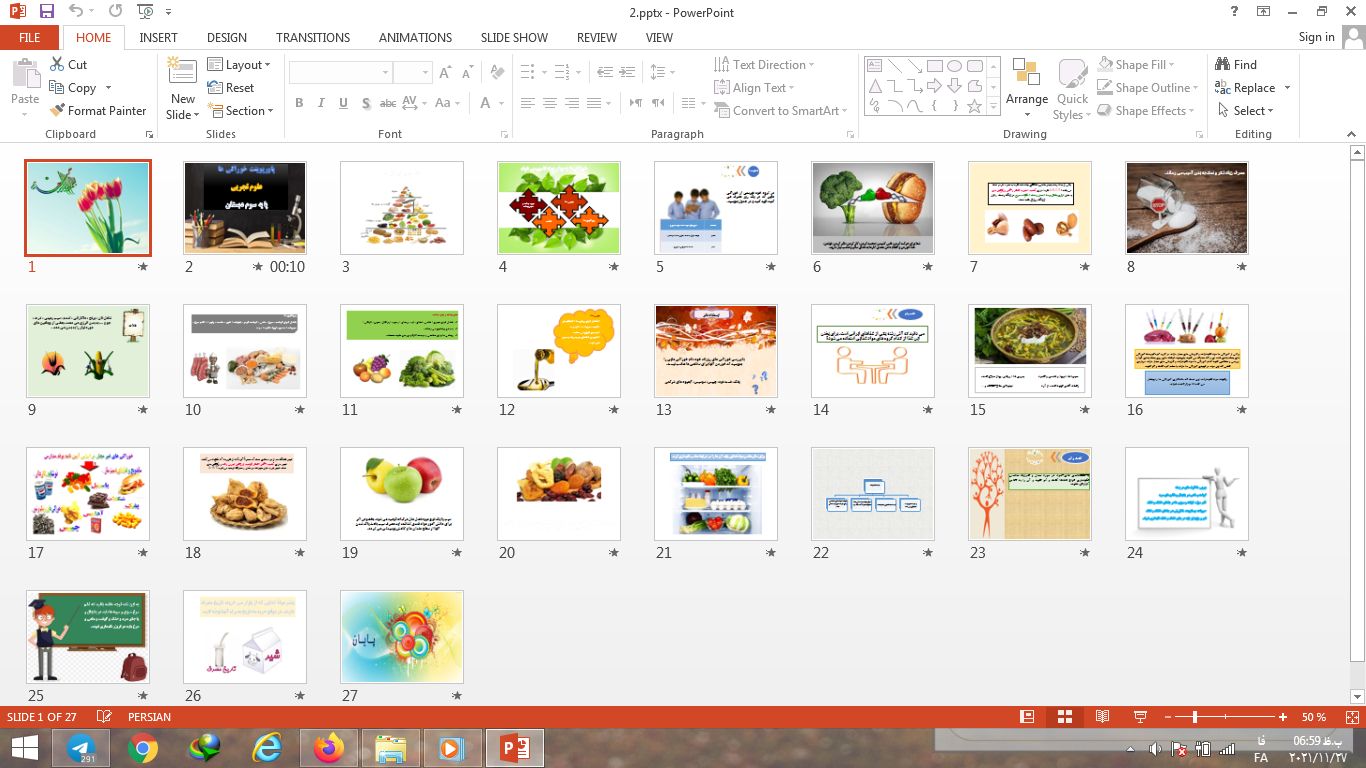Screen dimensions: 1366x768
Task: Toggle Italic text formatting
Action: pyautogui.click(x=321, y=103)
